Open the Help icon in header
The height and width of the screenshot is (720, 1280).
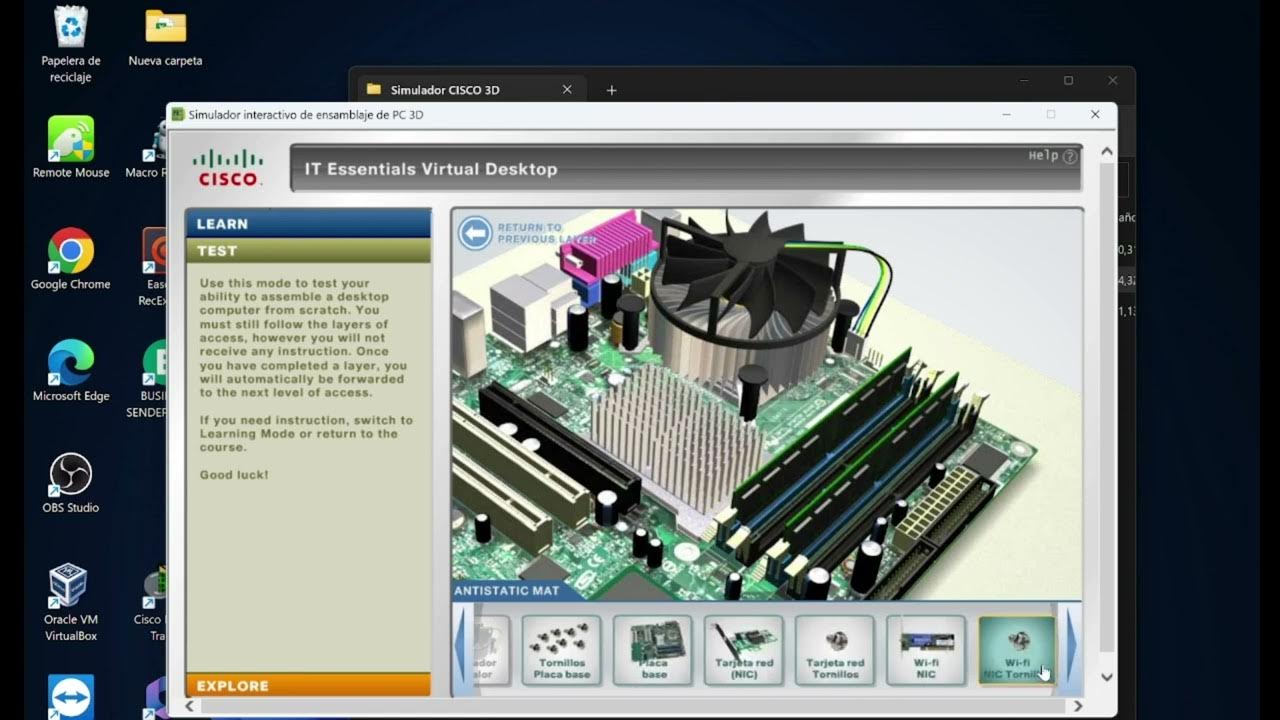[1069, 156]
